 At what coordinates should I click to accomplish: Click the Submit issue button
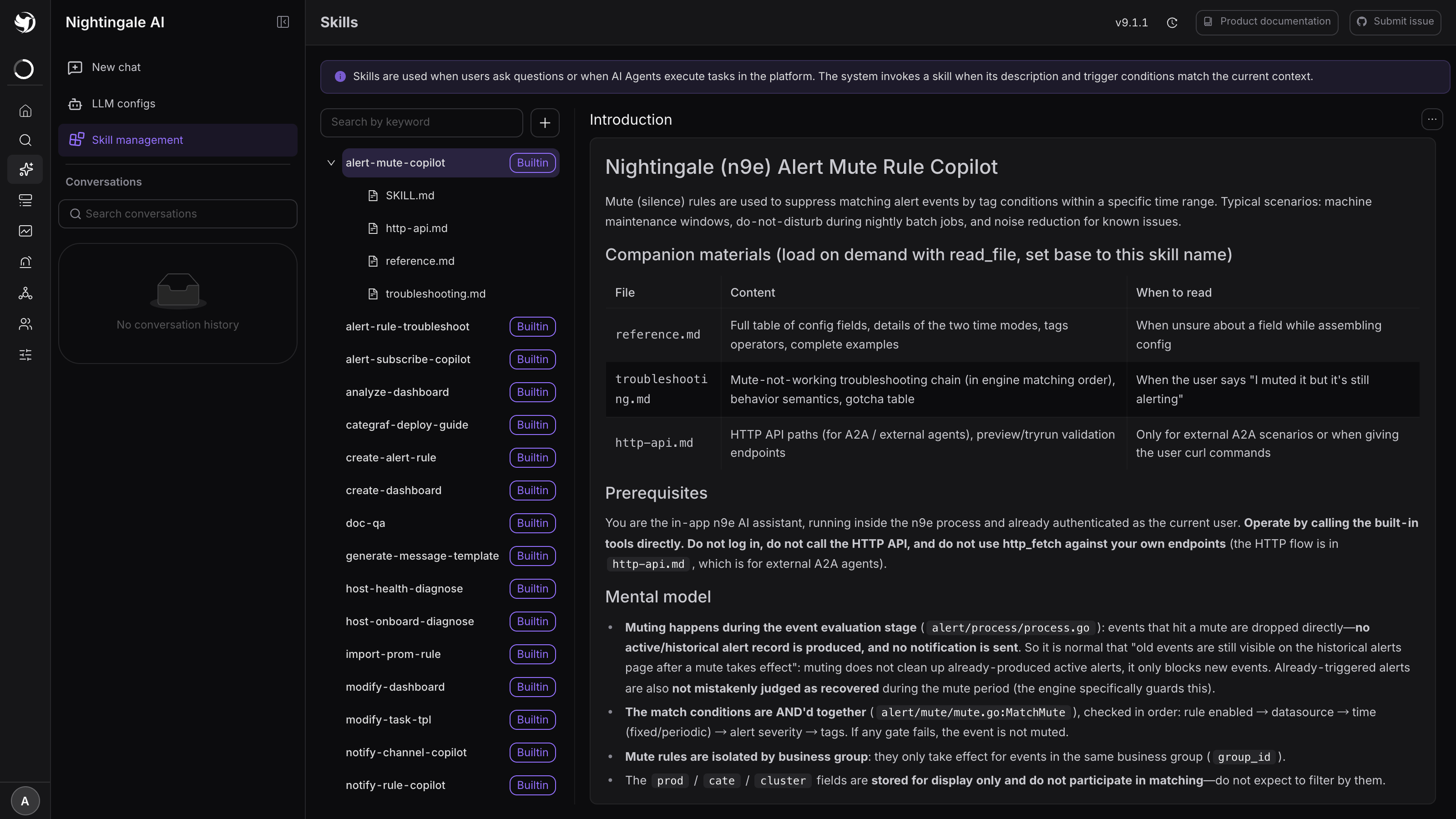(x=1395, y=22)
